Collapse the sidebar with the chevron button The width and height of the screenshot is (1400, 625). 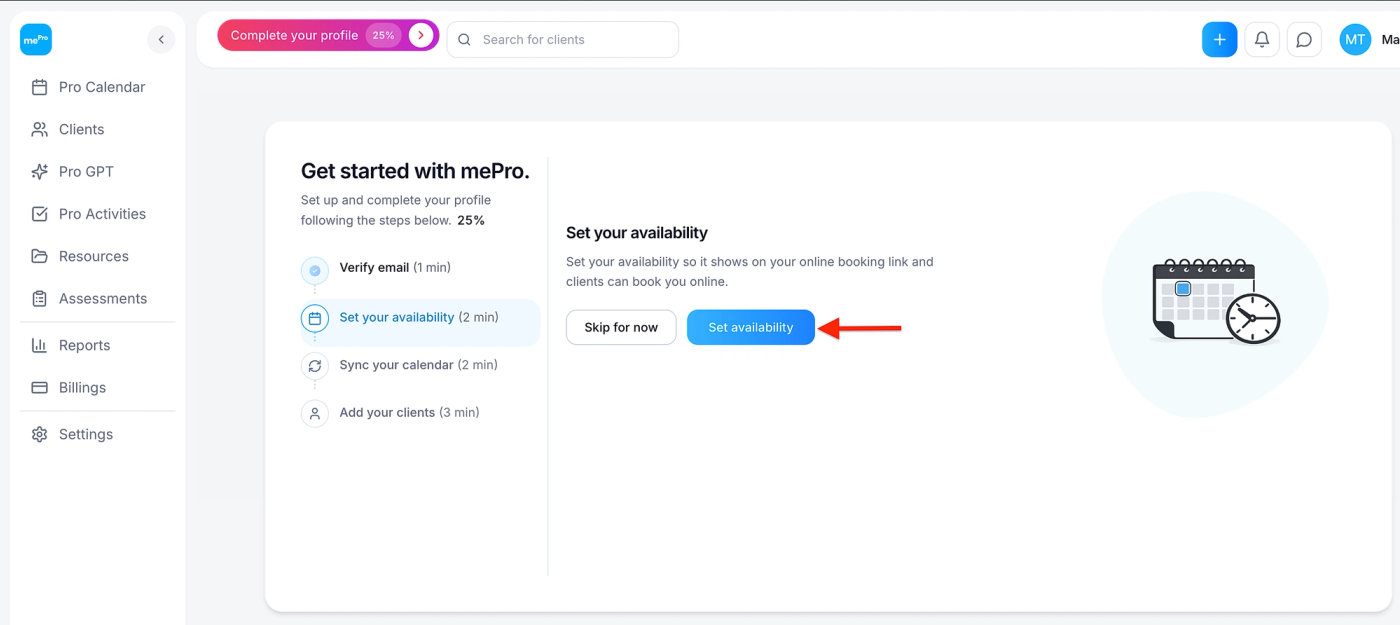coord(161,39)
